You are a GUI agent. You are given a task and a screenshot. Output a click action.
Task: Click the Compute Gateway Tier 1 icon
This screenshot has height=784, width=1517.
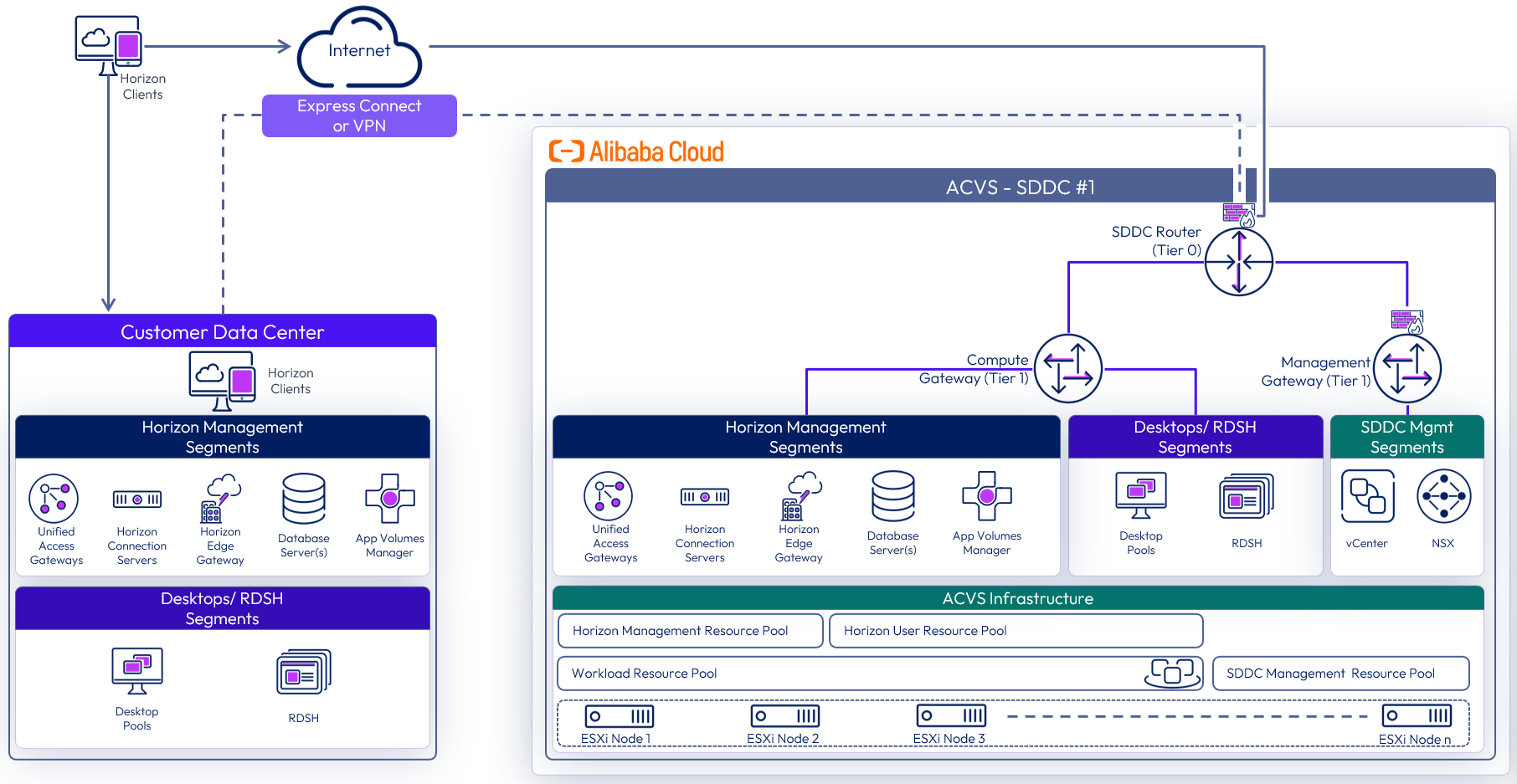(1067, 368)
